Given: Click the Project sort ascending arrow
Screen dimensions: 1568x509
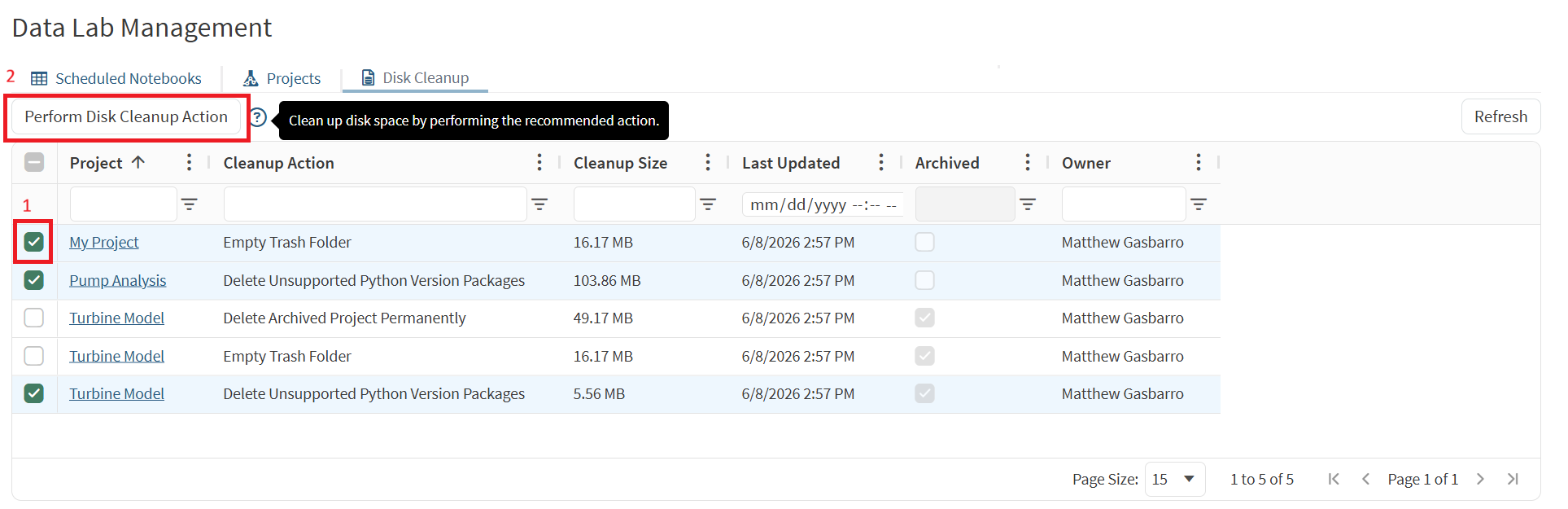Looking at the screenshot, I should point(138,162).
